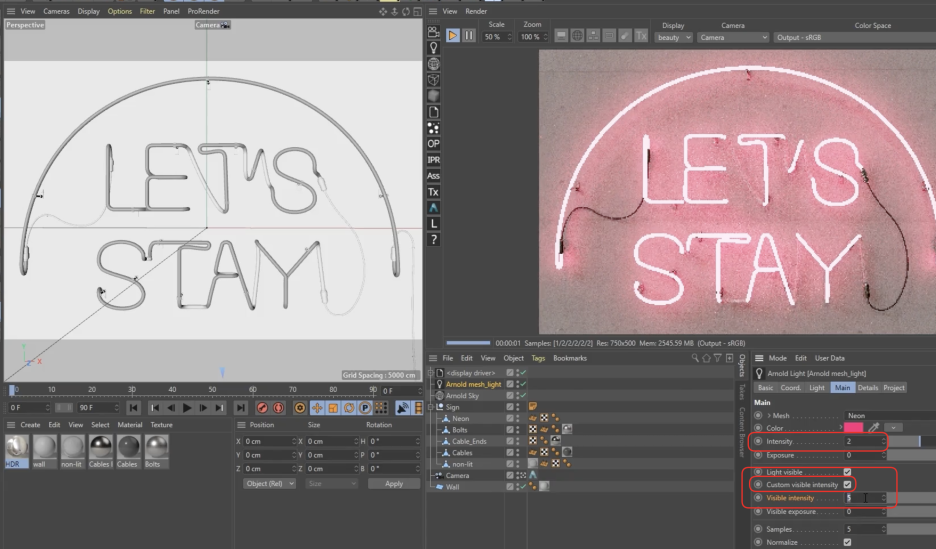Jump to the end of the animation

(x=240, y=408)
